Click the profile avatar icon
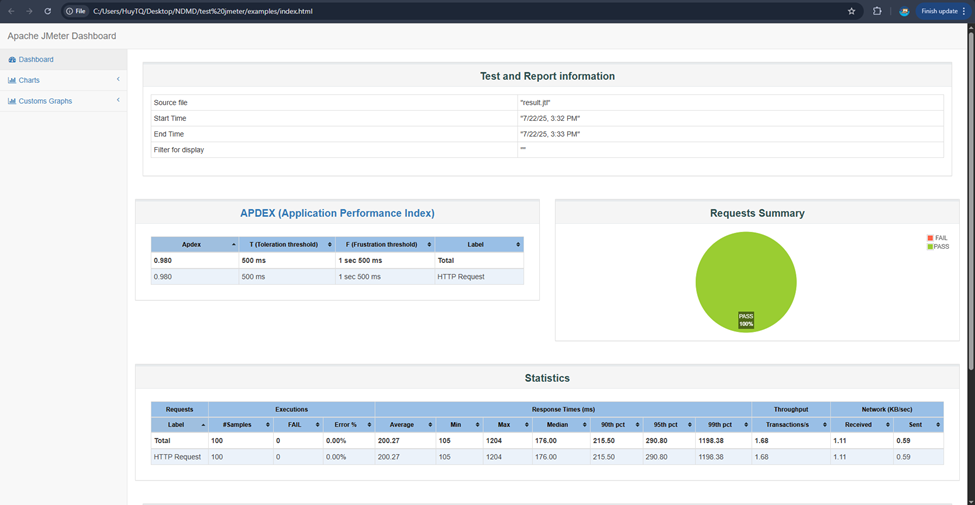 click(904, 11)
